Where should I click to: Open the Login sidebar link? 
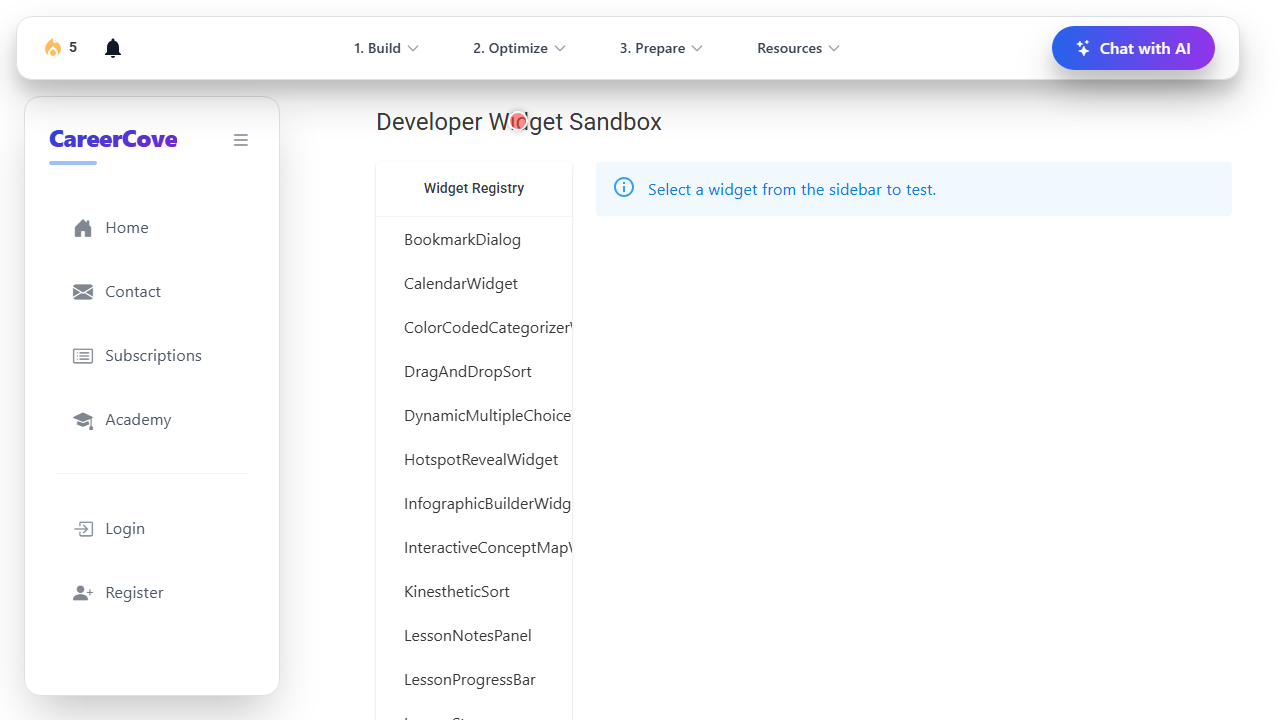152,529
